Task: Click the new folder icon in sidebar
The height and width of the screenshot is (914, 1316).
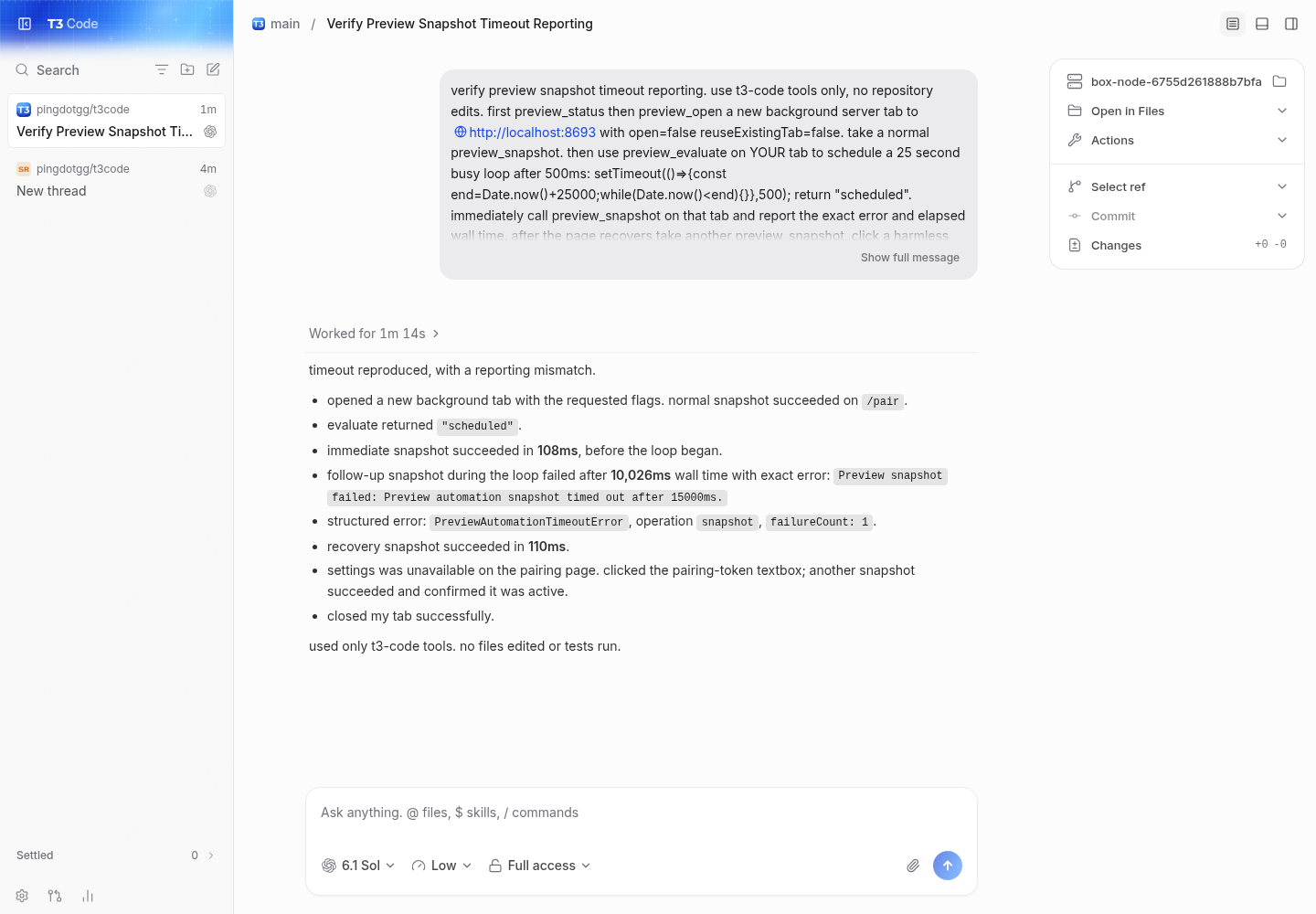Action: (x=187, y=69)
